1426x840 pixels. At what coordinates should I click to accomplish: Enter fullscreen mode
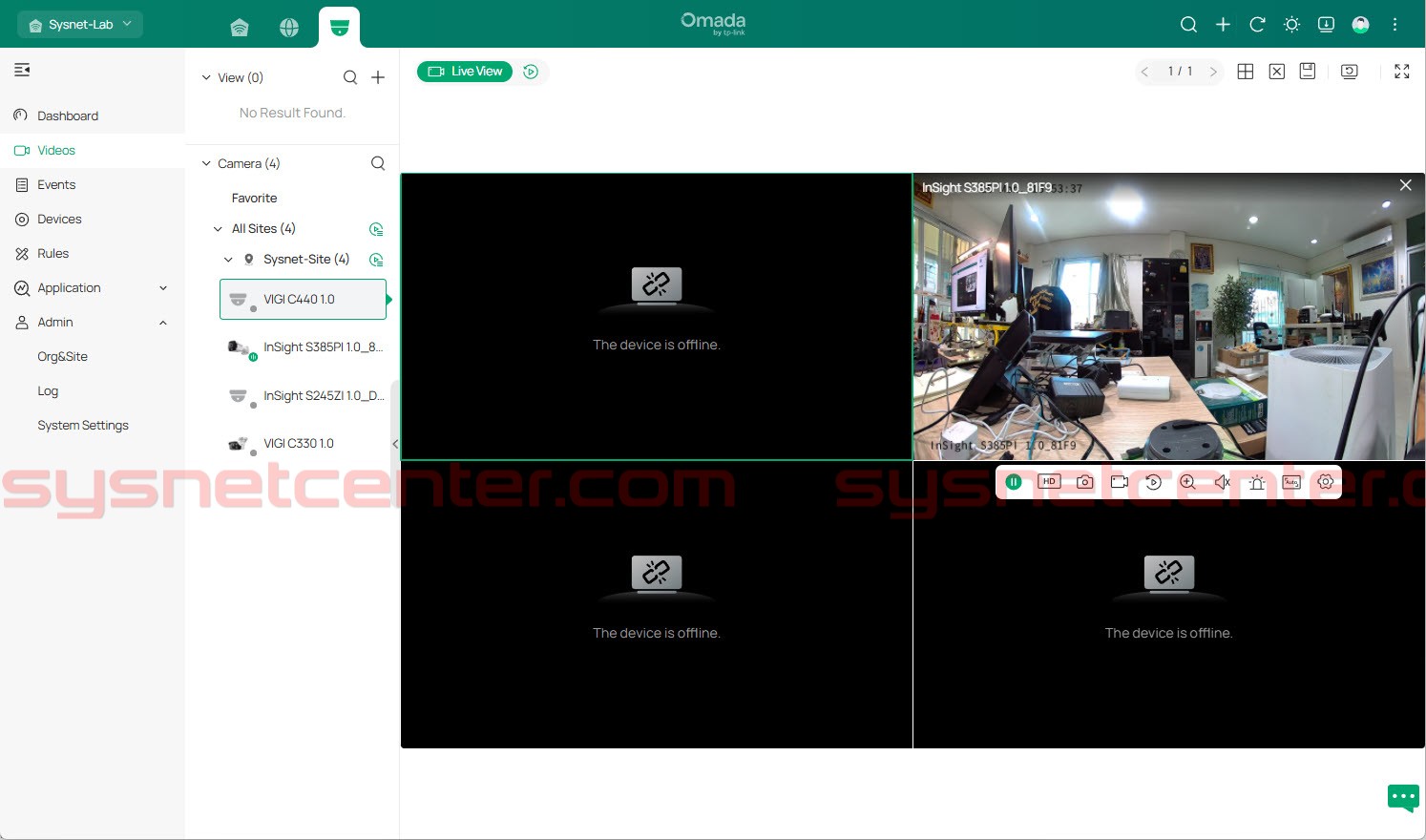1401,72
